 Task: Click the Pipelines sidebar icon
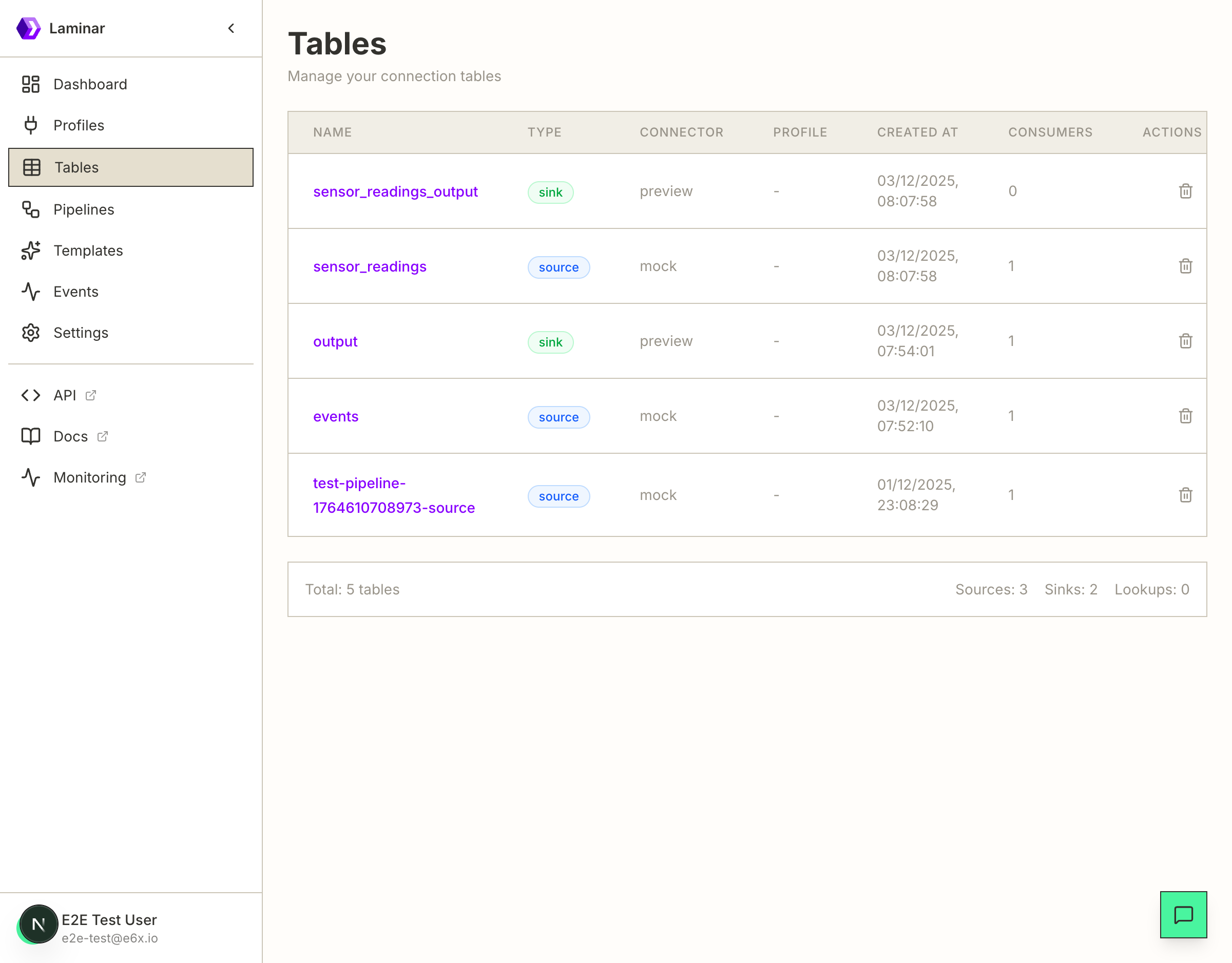click(x=31, y=209)
